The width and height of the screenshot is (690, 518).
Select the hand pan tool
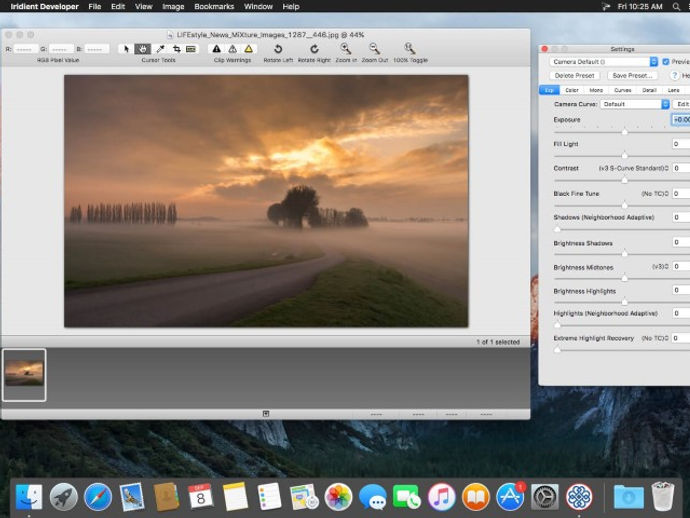click(x=143, y=48)
